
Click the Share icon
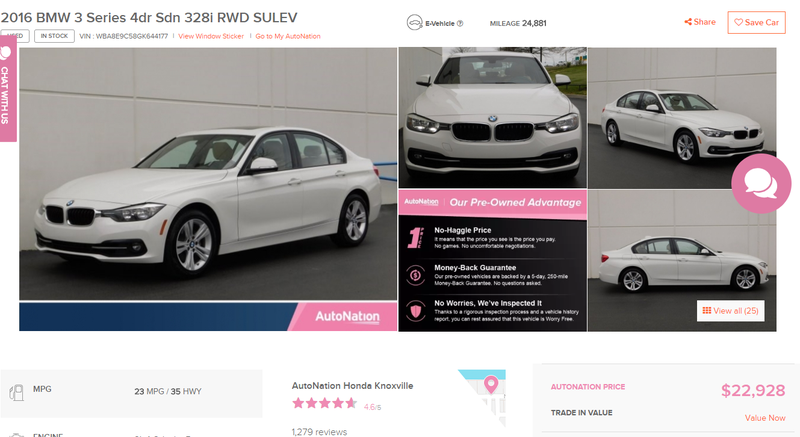(x=688, y=22)
